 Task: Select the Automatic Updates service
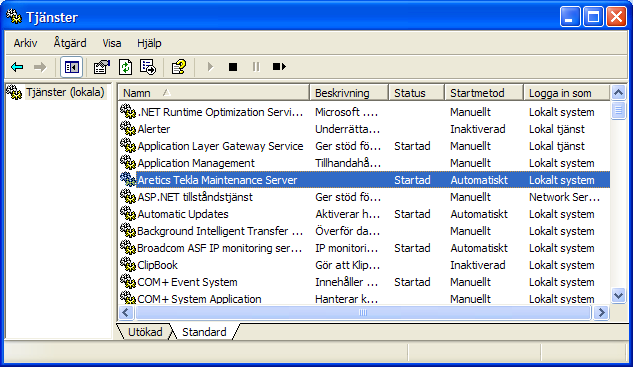(x=183, y=214)
